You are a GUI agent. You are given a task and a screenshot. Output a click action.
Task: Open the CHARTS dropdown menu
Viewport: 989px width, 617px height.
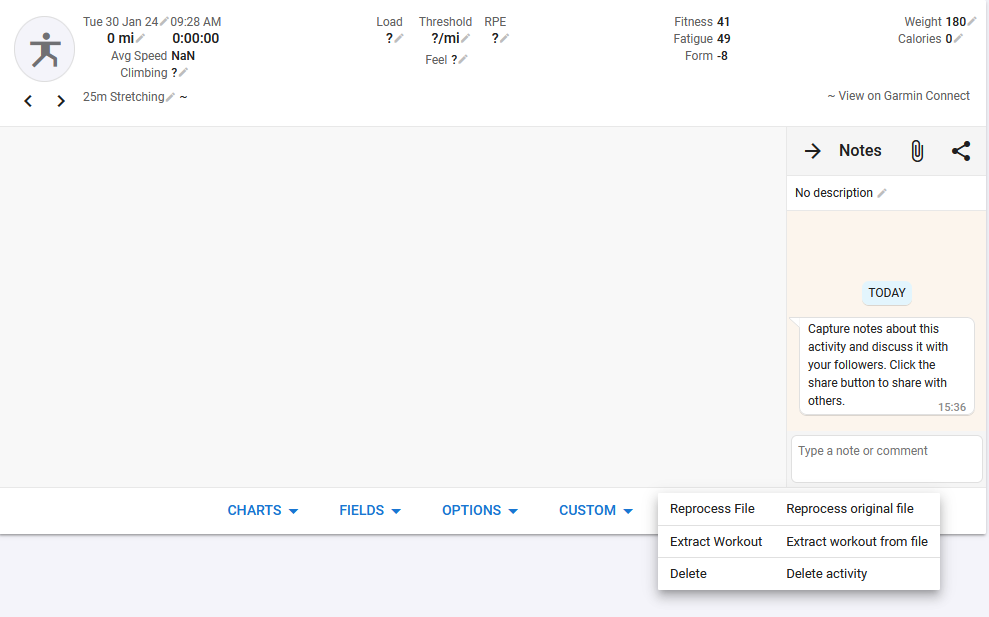point(263,510)
